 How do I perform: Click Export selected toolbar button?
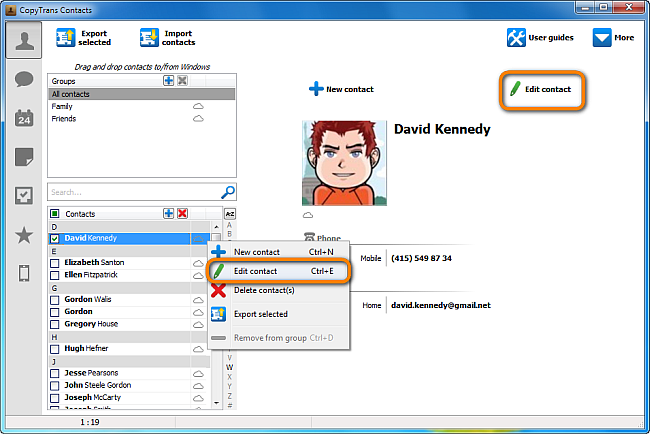tap(84, 38)
